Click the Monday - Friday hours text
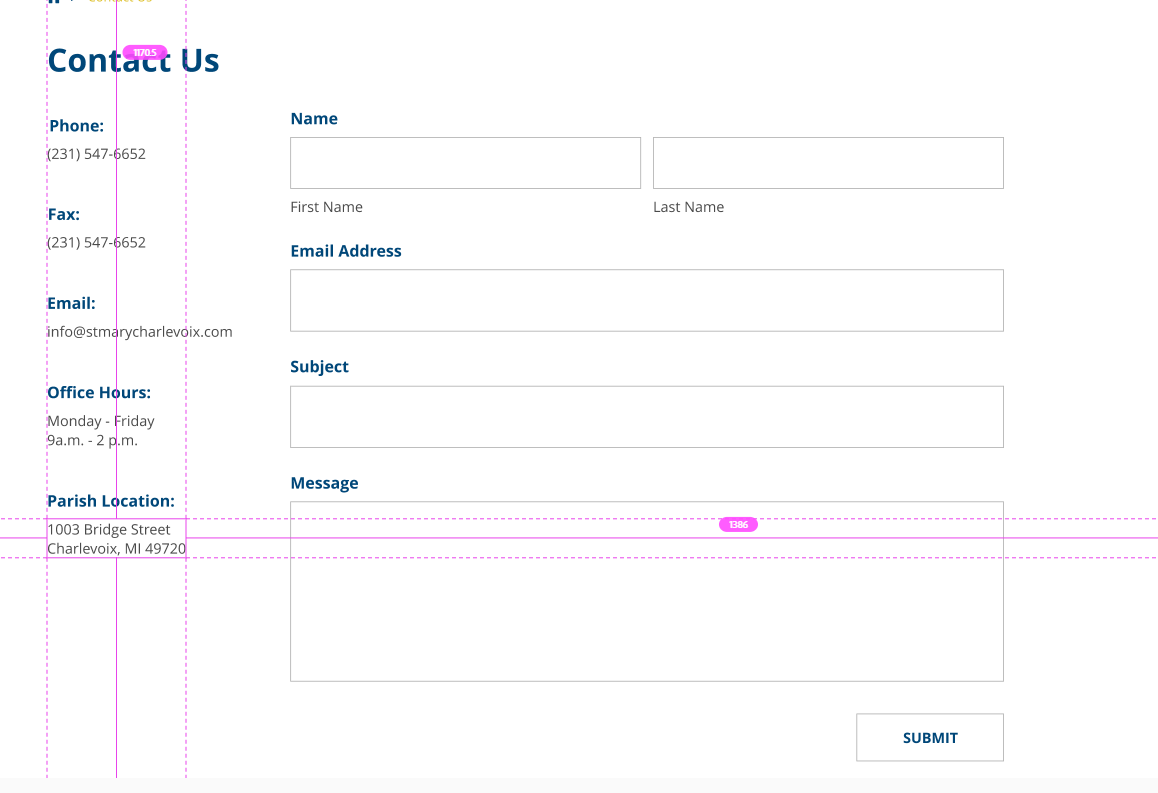The width and height of the screenshot is (1158, 793). pyautogui.click(x=101, y=421)
